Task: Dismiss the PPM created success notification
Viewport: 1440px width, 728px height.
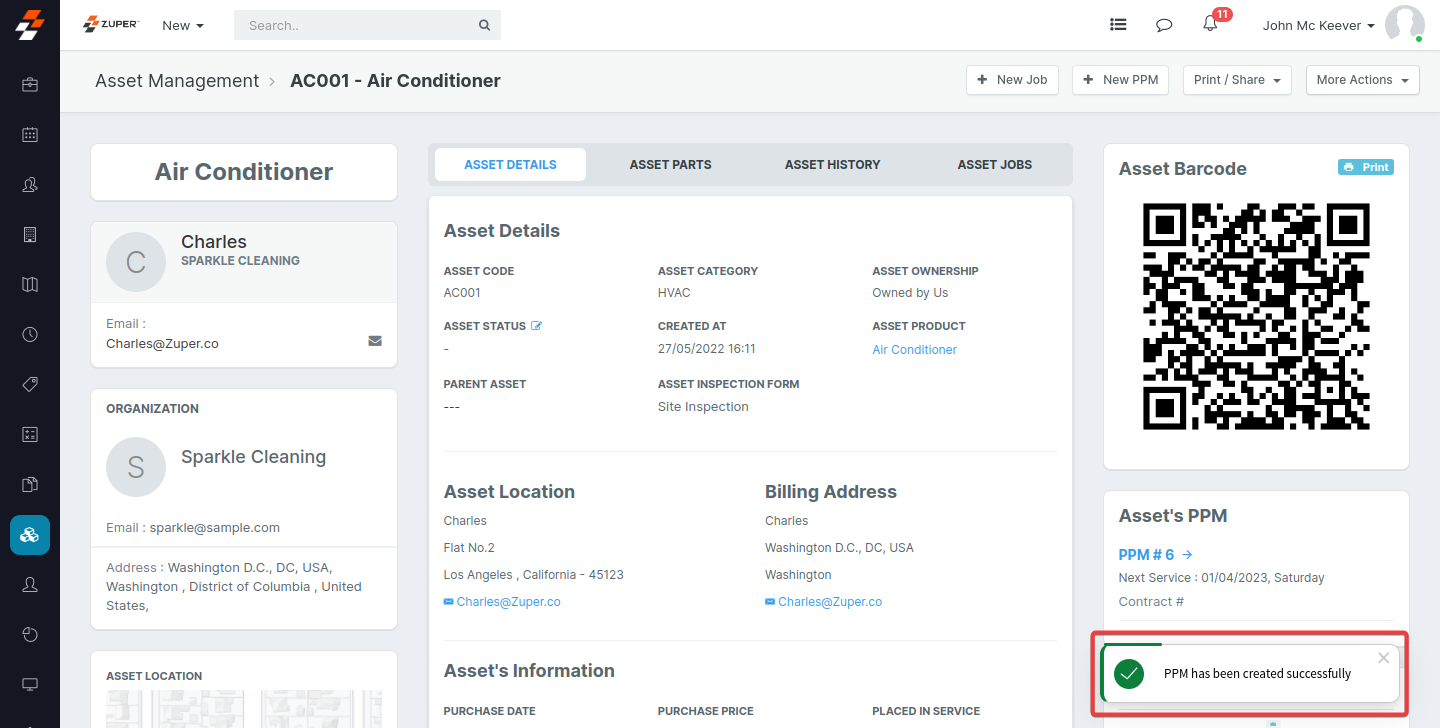Action: pyautogui.click(x=1383, y=658)
